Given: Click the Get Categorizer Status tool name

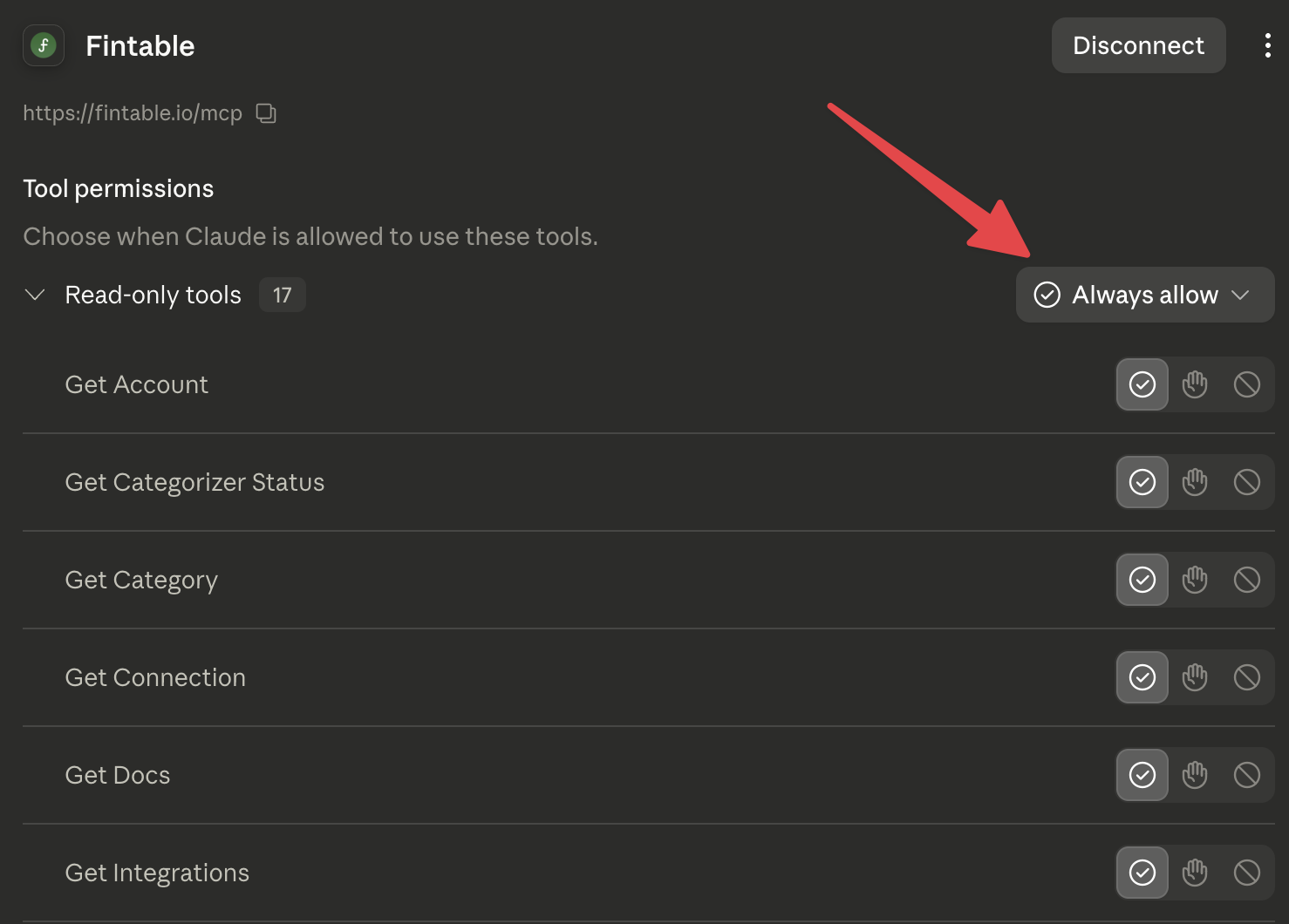Looking at the screenshot, I should click(194, 482).
